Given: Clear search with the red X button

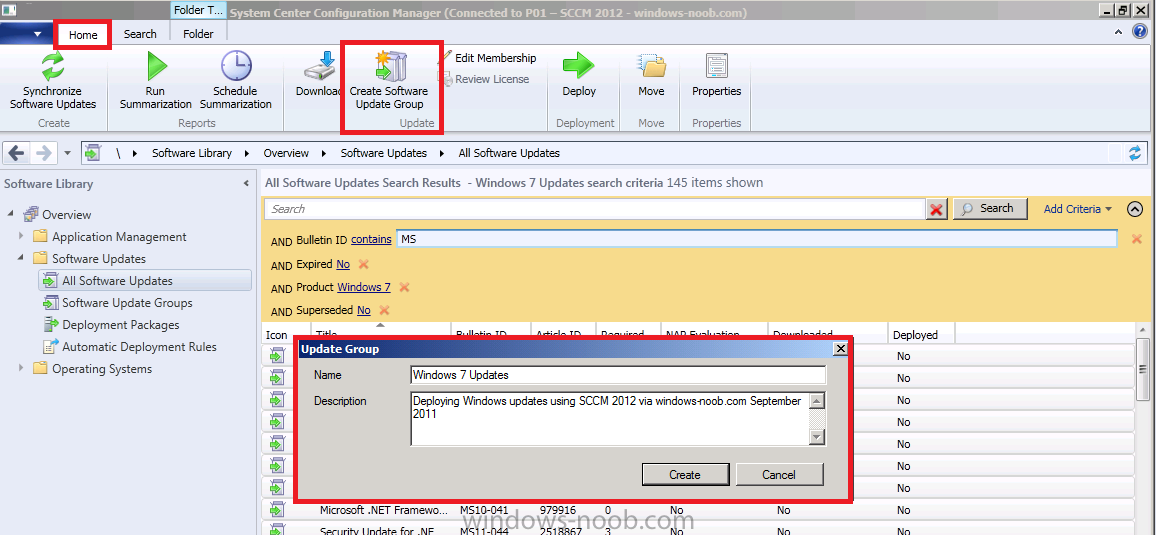Looking at the screenshot, I should coord(937,210).
